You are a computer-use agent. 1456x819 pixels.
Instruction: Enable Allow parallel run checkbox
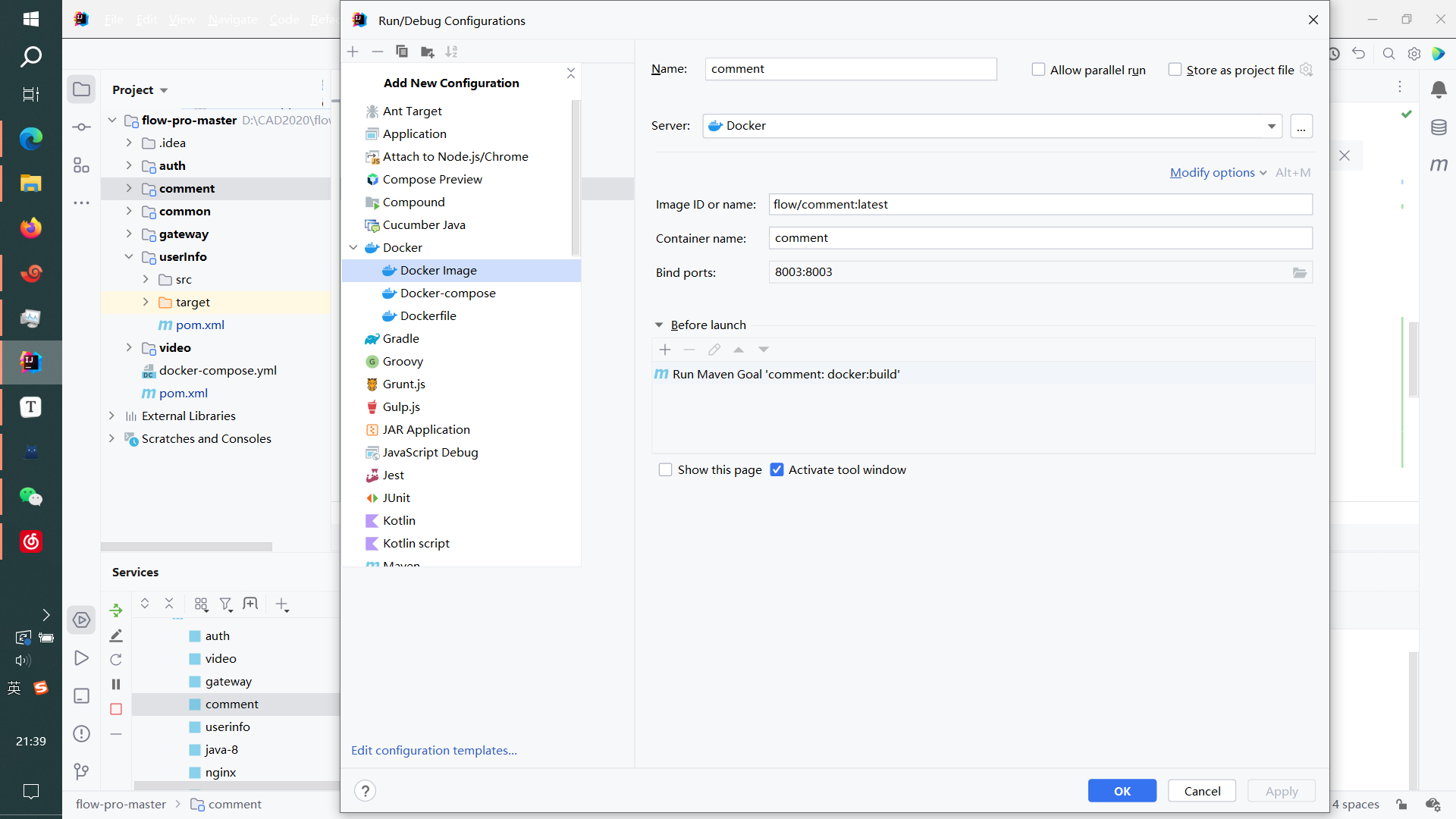tap(1038, 69)
